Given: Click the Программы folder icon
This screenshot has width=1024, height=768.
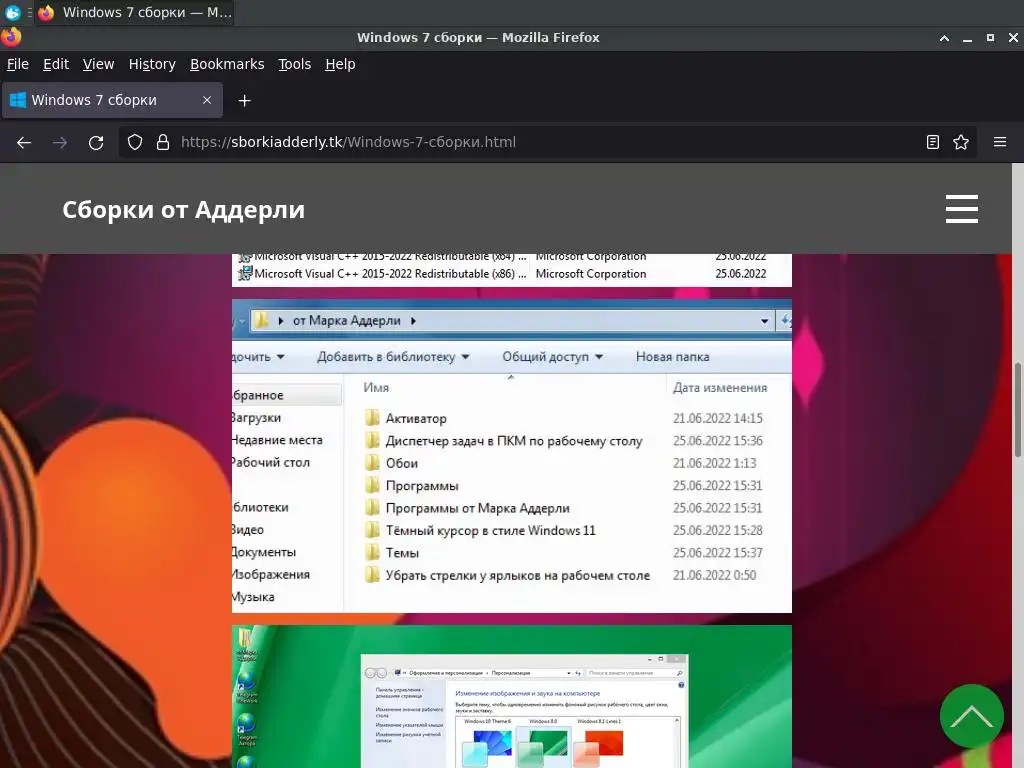Looking at the screenshot, I should coord(372,485).
